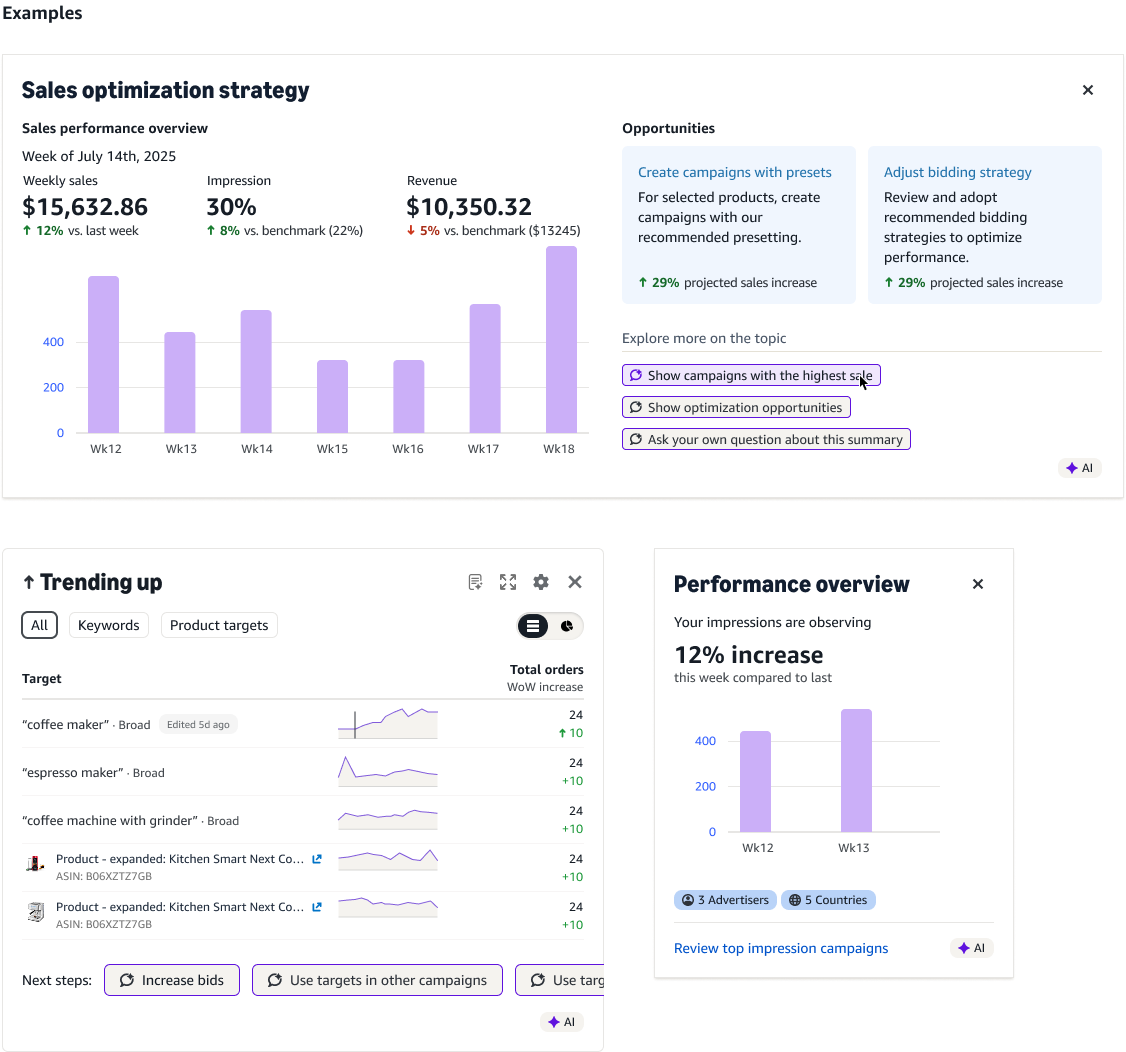Select the Keywords filter tab
This screenshot has height=1052, width=1126.
tap(109, 625)
